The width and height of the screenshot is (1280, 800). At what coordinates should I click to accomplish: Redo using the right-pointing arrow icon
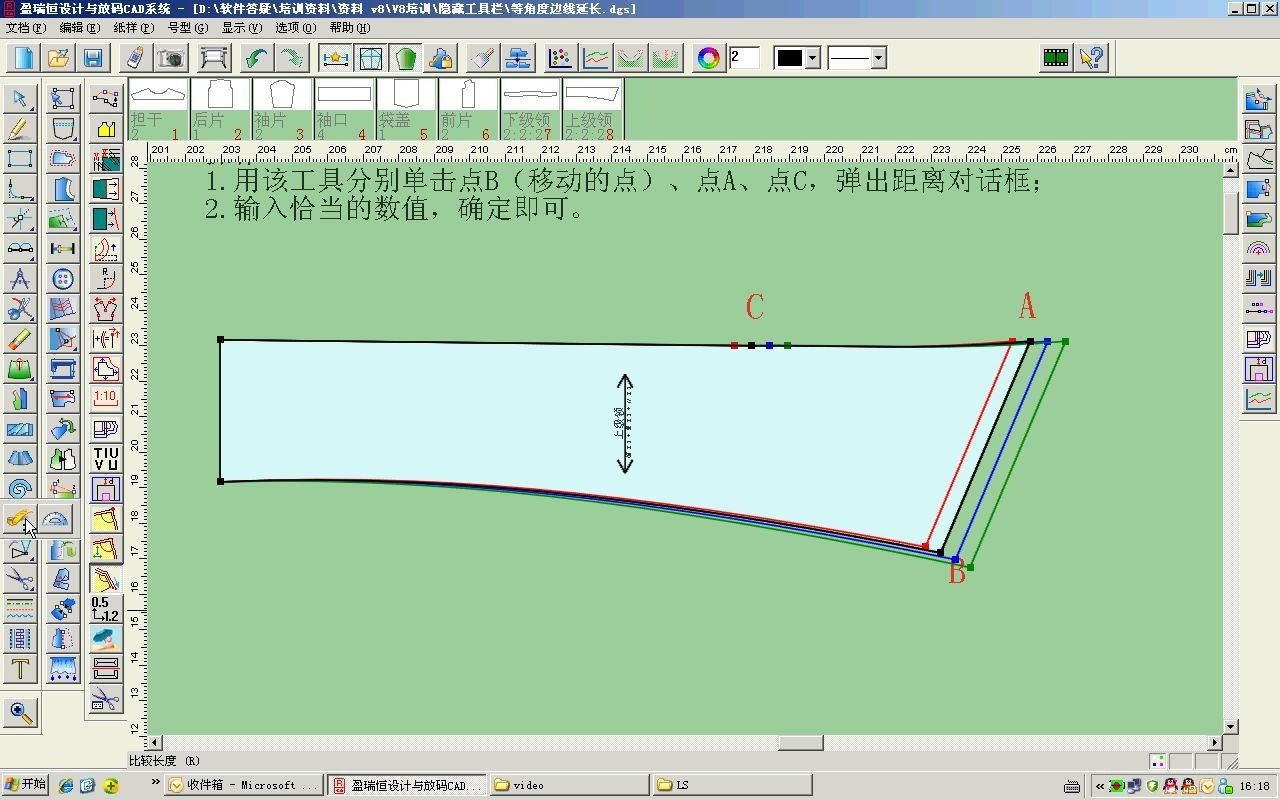coord(291,58)
